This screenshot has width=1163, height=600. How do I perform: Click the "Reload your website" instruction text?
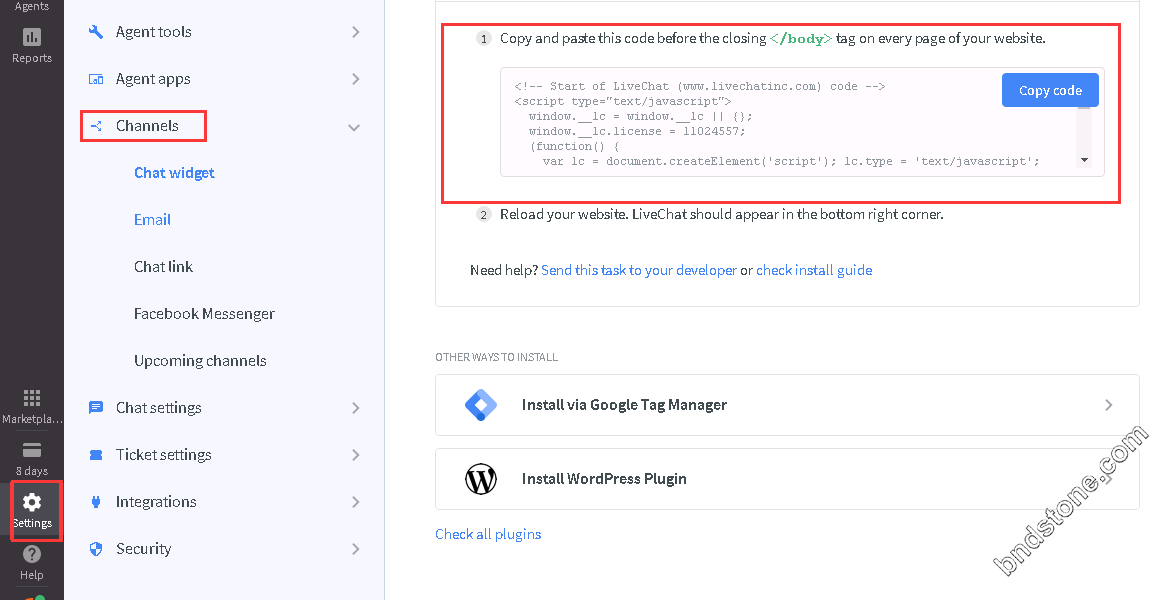point(722,214)
